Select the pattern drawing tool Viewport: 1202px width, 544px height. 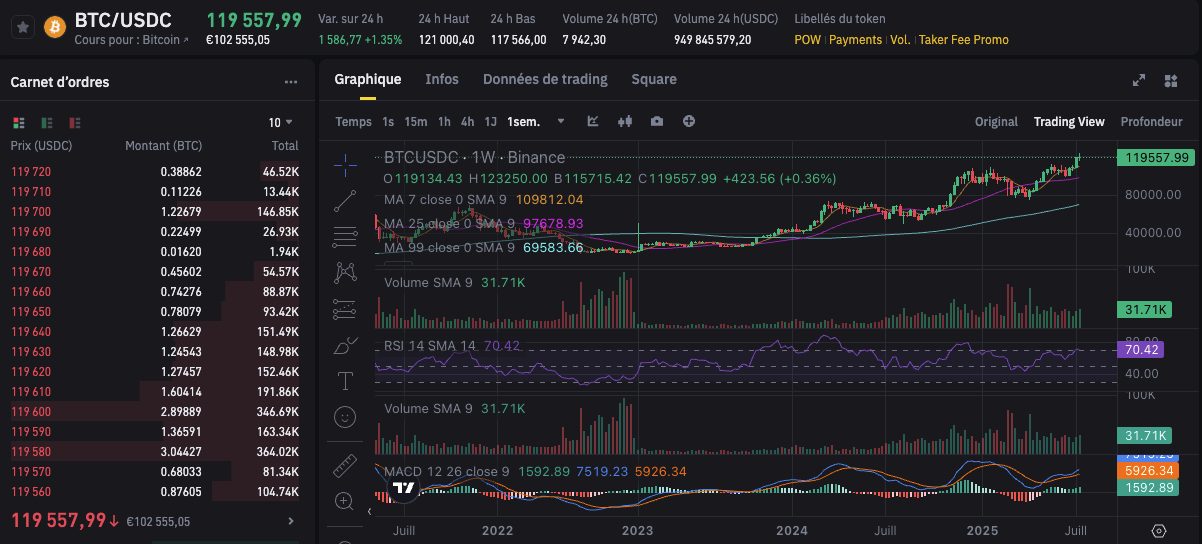(x=345, y=272)
